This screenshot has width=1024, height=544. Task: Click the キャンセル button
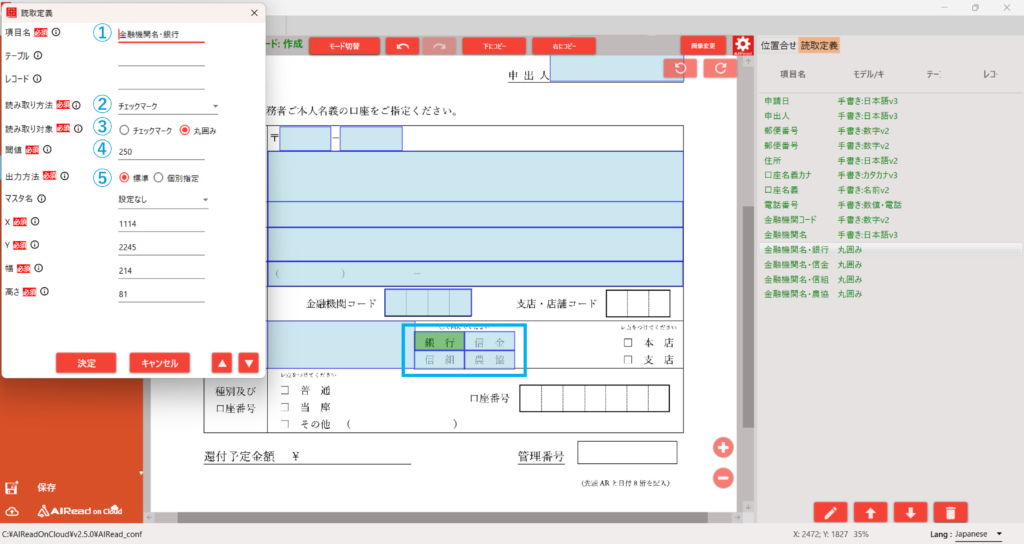pos(160,363)
